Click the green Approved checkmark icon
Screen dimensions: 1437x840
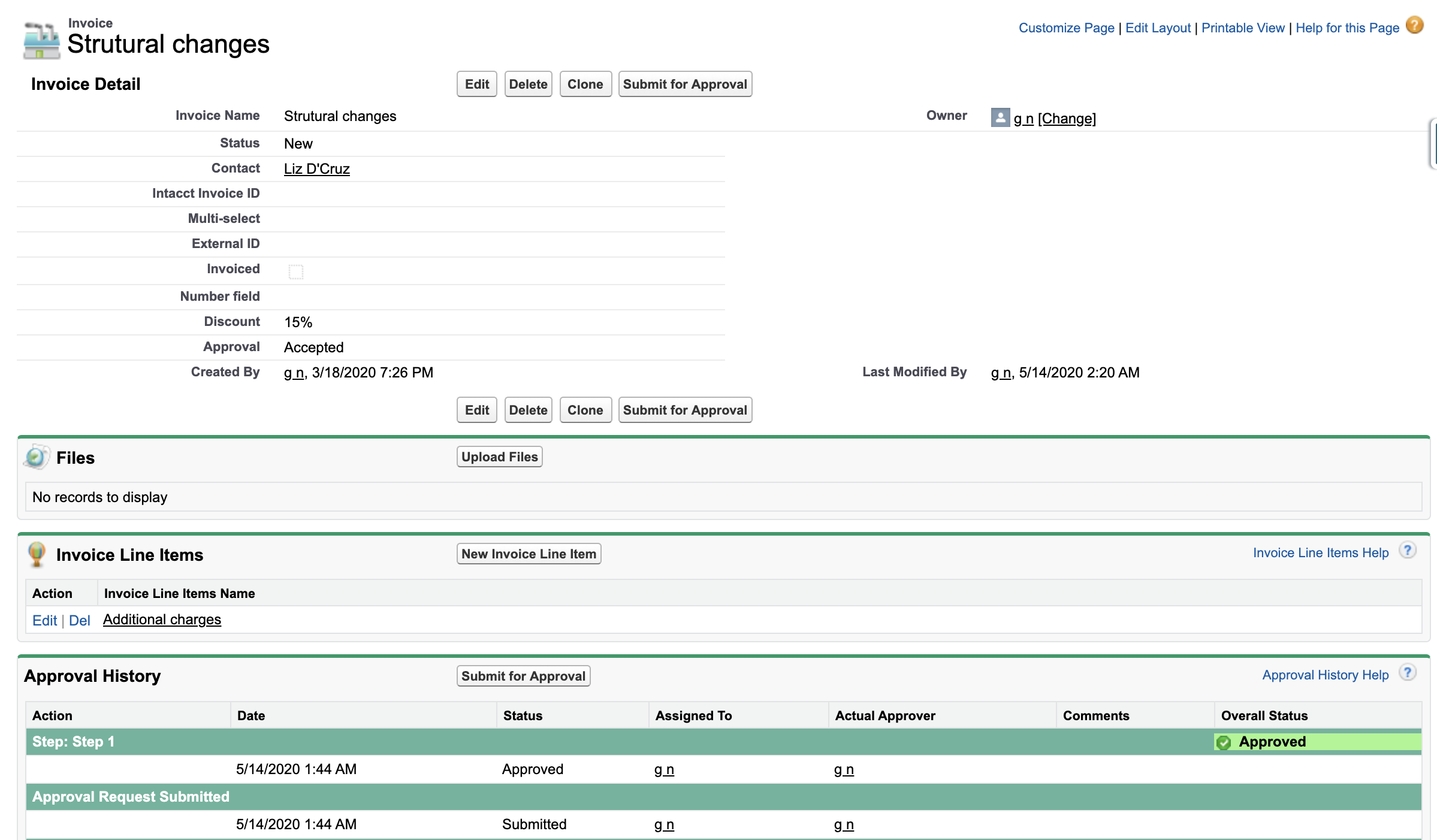(x=1224, y=742)
